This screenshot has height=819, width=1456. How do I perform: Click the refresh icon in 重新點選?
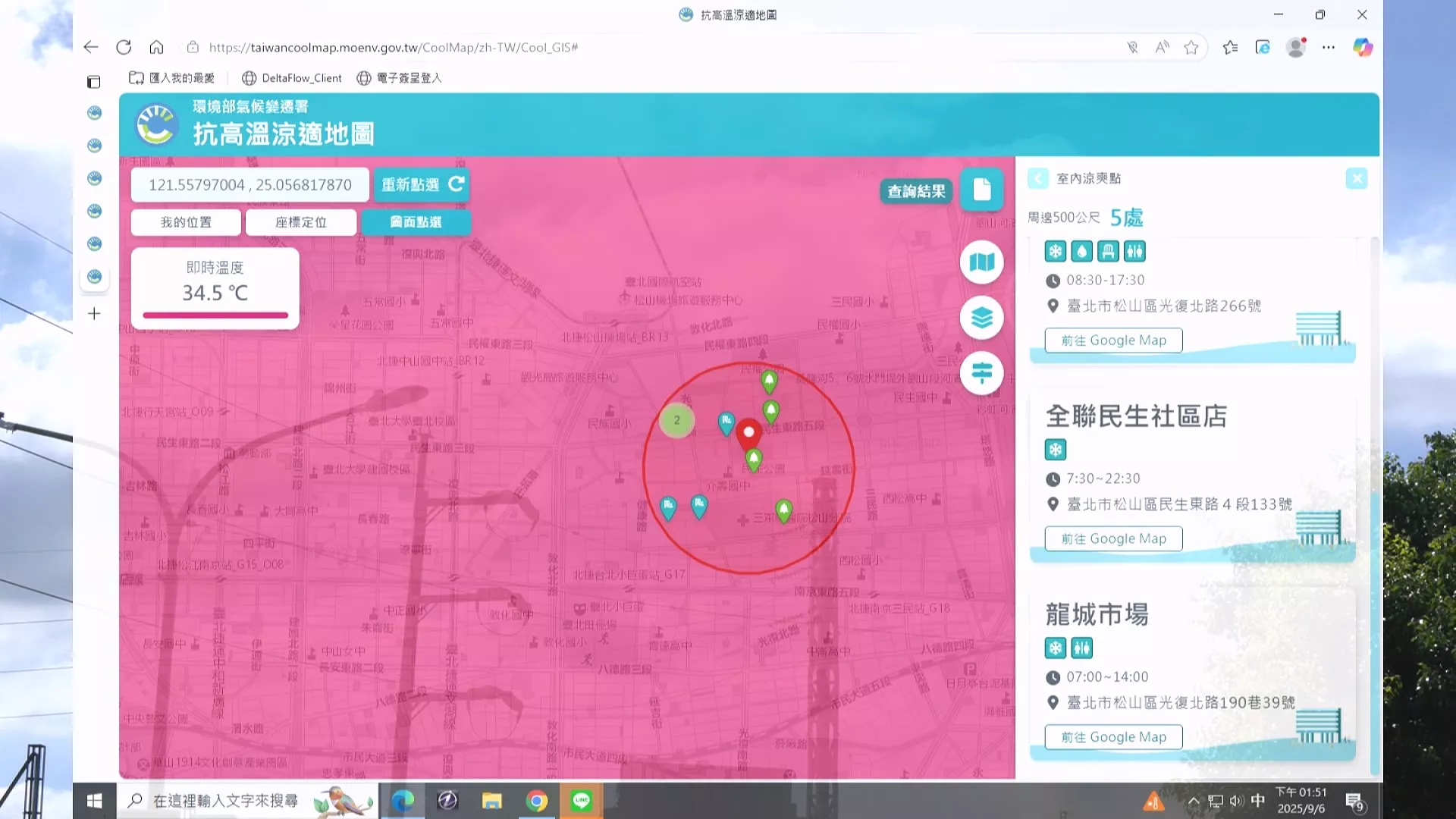coord(457,184)
